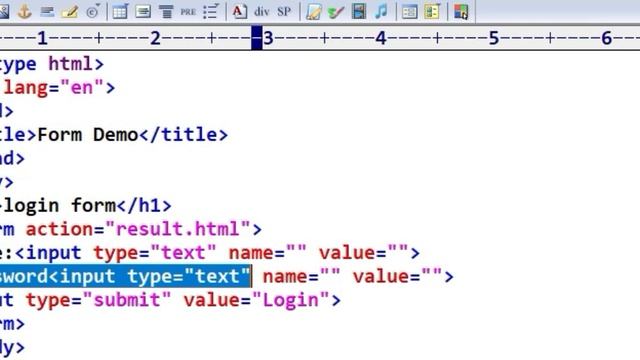
Task: Click the window frame layout icon
Action: pyautogui.click(x=409, y=11)
